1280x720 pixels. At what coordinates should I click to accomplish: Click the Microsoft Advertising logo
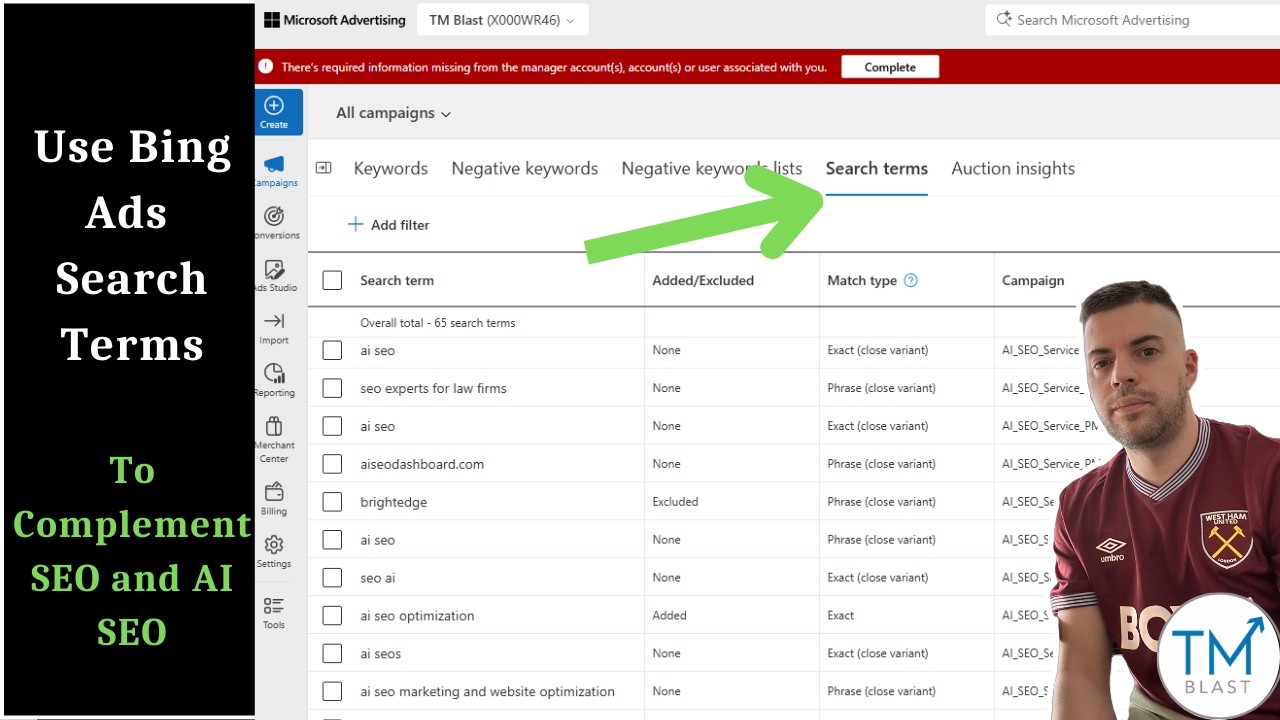coord(335,20)
